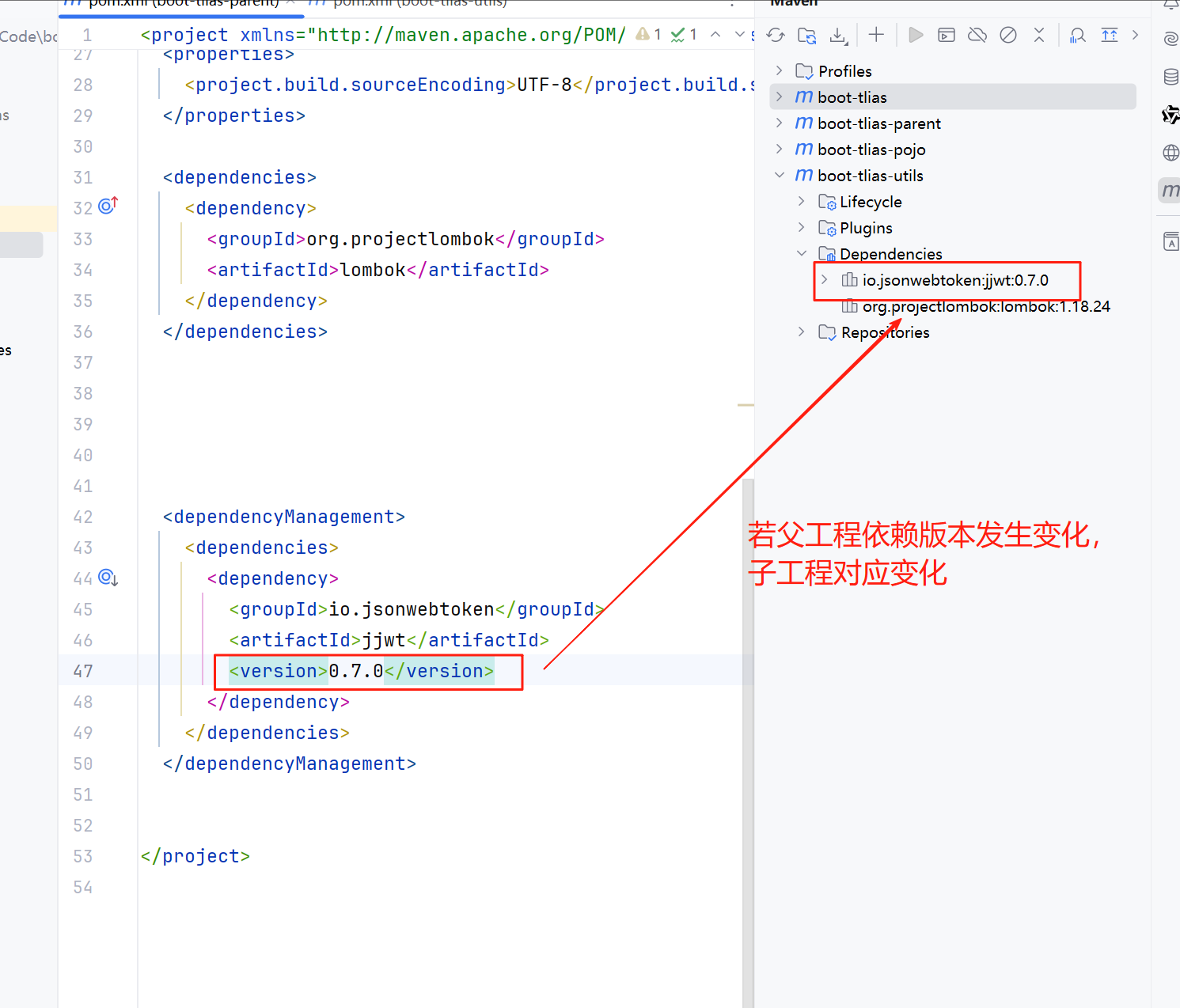Open the globe sidebar icon
Image resolution: width=1180 pixels, height=1008 pixels.
click(1171, 153)
